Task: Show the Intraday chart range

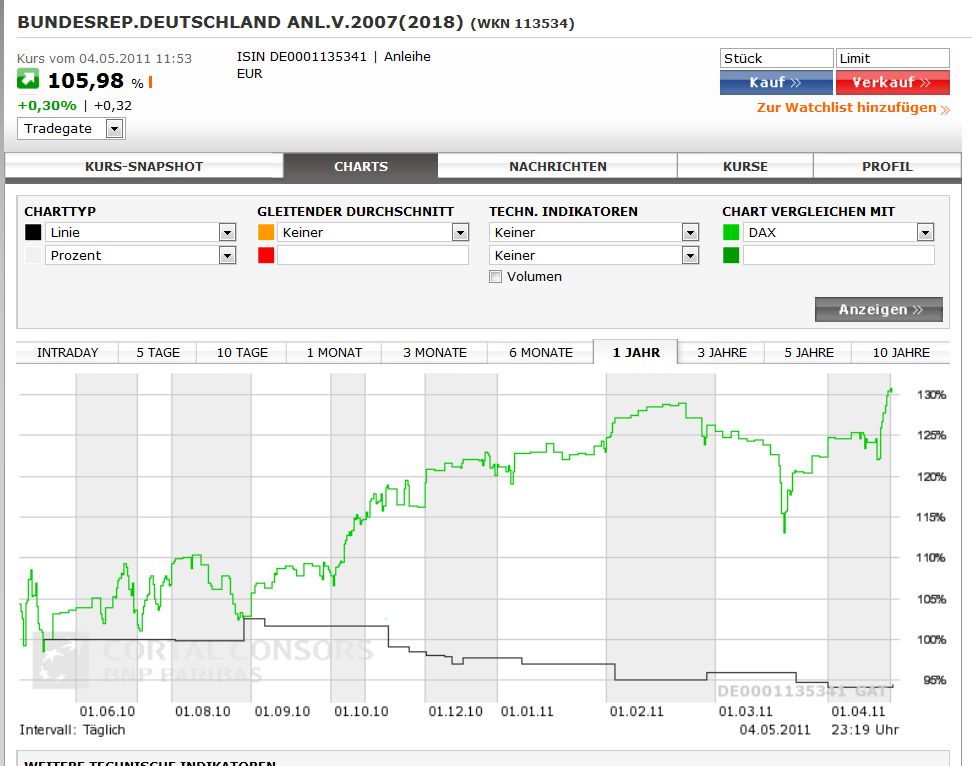Action: pos(68,352)
